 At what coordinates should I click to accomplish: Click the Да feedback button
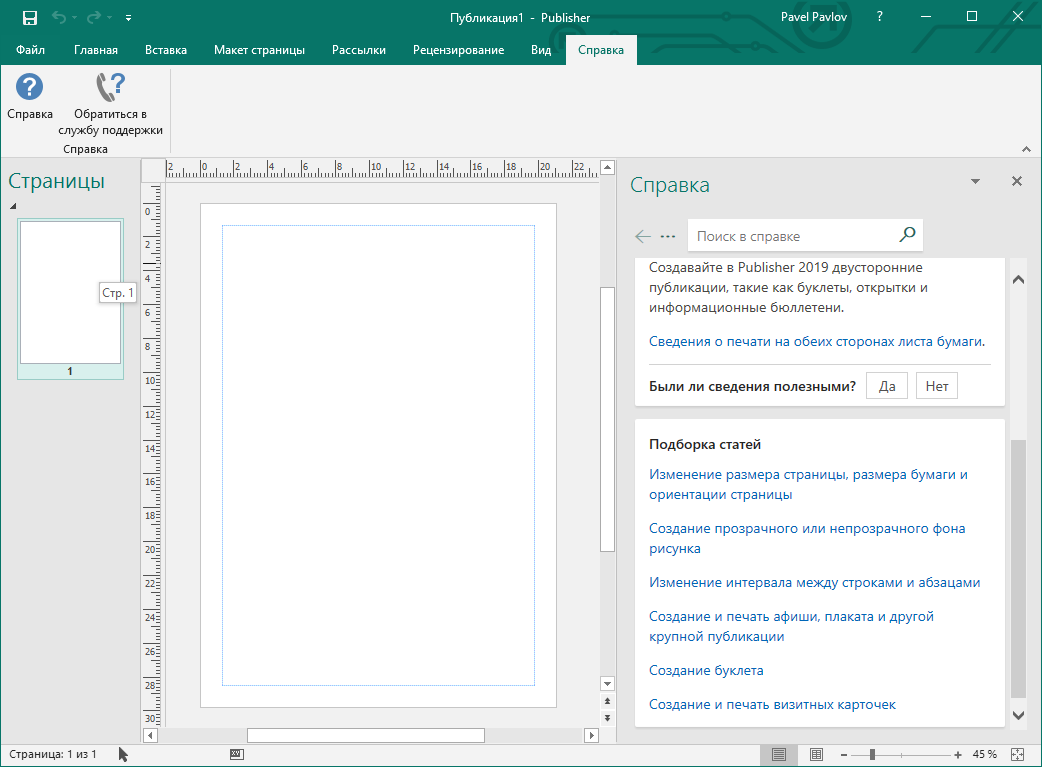[887, 386]
